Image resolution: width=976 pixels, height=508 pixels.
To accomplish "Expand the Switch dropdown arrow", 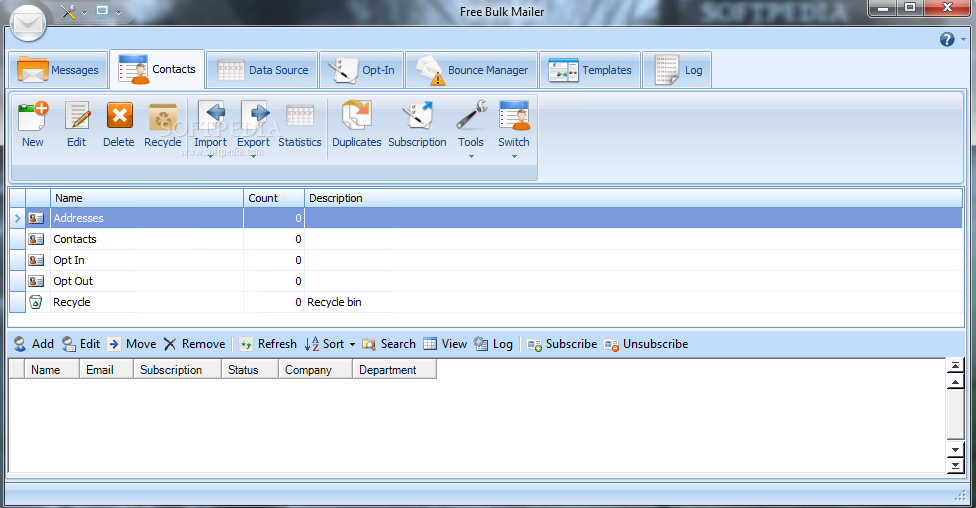I will click(x=514, y=156).
